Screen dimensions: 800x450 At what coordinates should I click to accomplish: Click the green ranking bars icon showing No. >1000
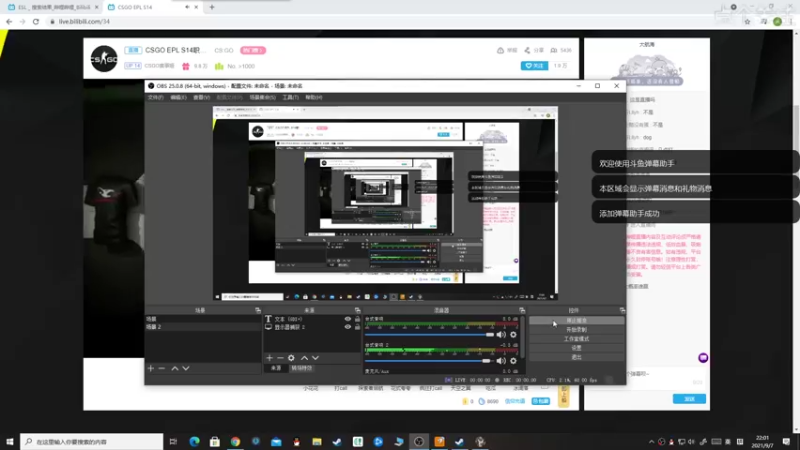coord(219,66)
